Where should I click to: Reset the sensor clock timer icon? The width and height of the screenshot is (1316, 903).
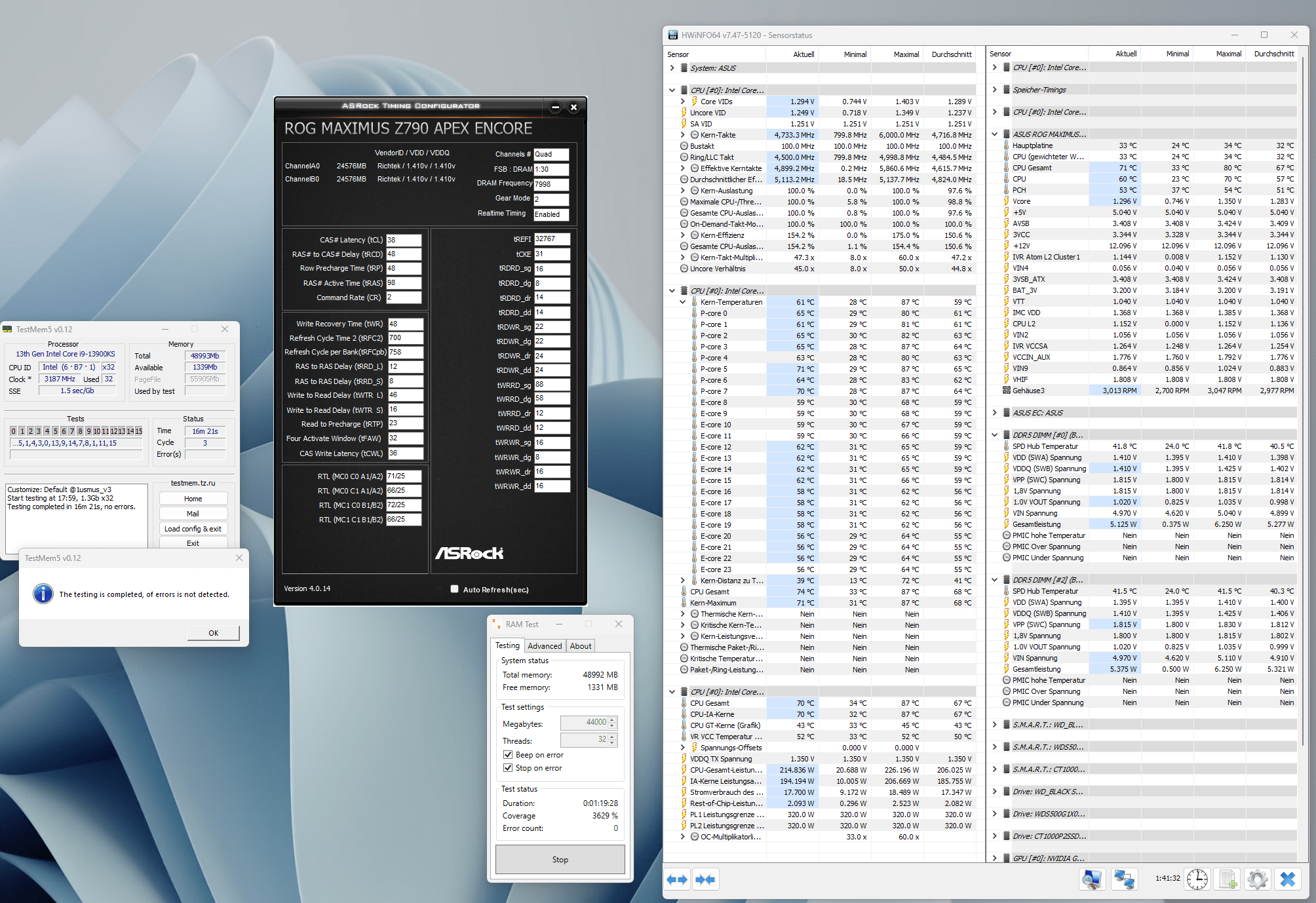[x=1197, y=879]
